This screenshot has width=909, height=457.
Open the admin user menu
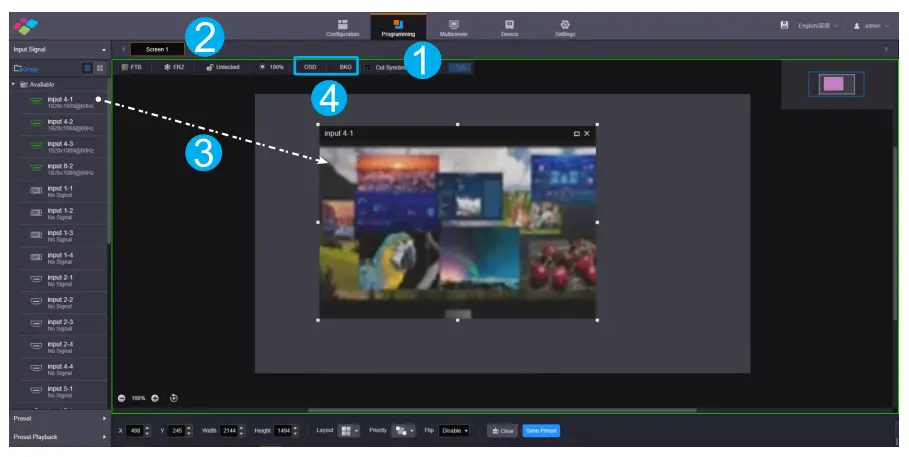point(871,26)
